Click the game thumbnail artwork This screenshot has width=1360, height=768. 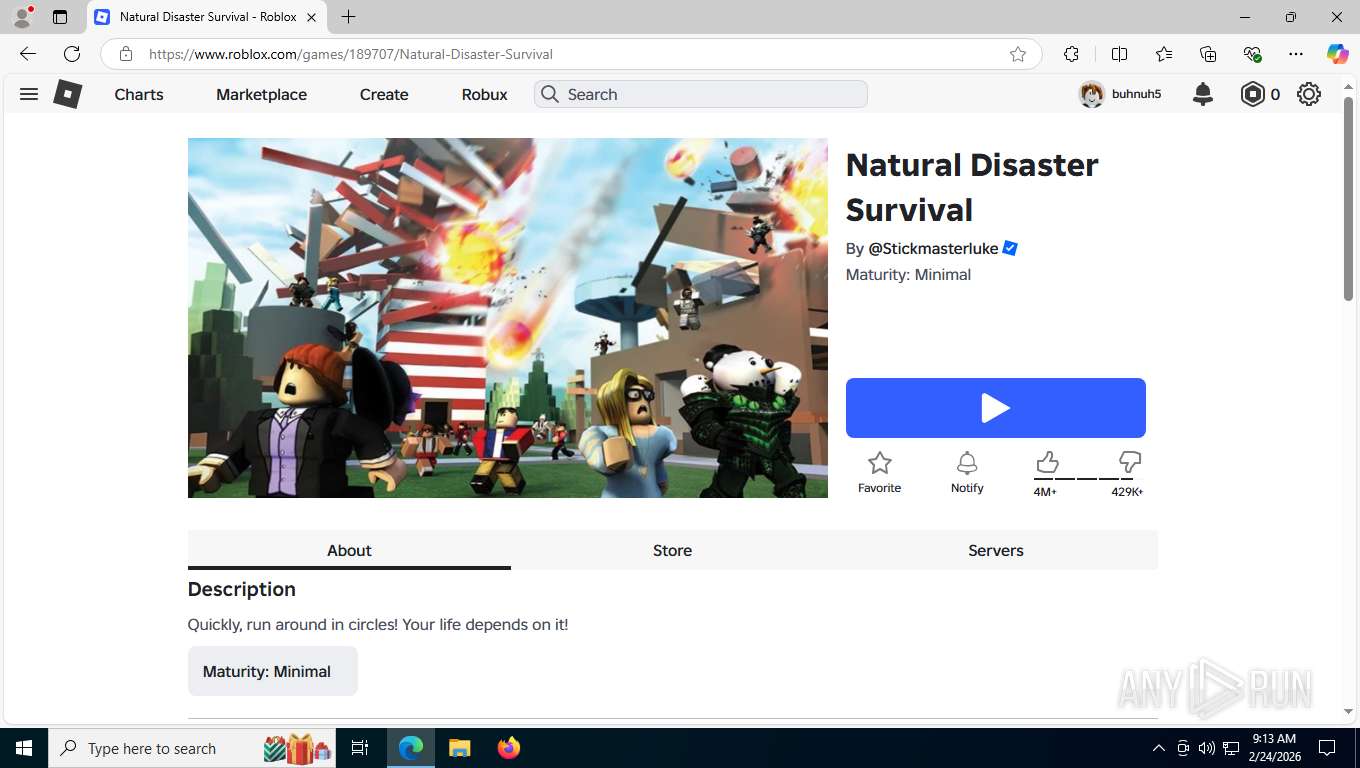507,318
